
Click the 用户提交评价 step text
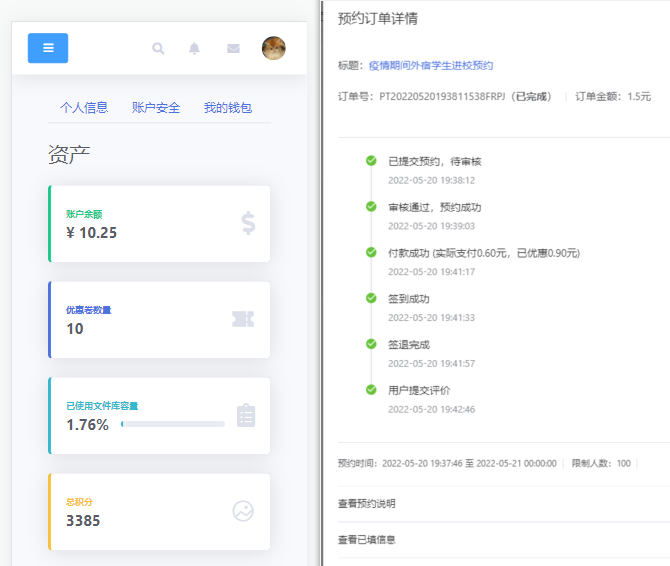click(419, 390)
